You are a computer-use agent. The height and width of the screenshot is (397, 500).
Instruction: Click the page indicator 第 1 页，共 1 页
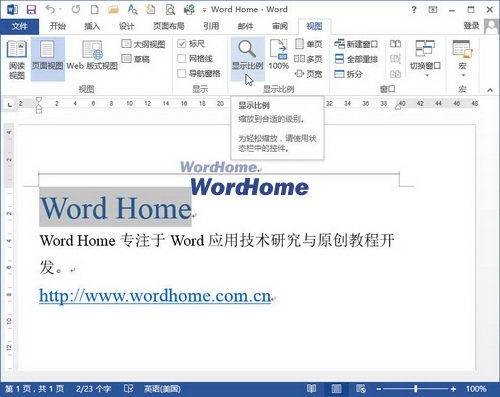pyautogui.click(x=35, y=389)
